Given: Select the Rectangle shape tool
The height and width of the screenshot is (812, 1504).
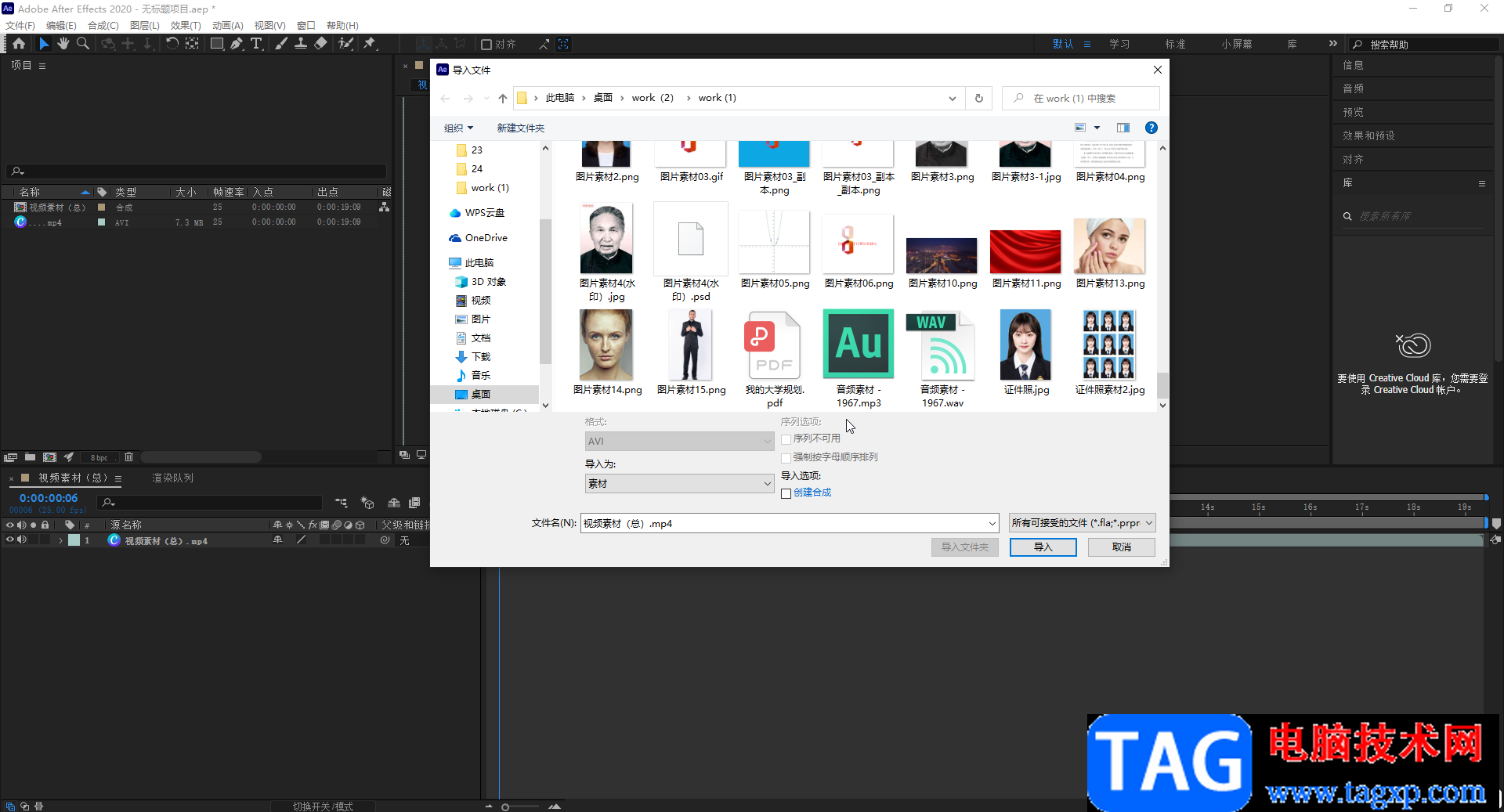Looking at the screenshot, I should pyautogui.click(x=217, y=44).
